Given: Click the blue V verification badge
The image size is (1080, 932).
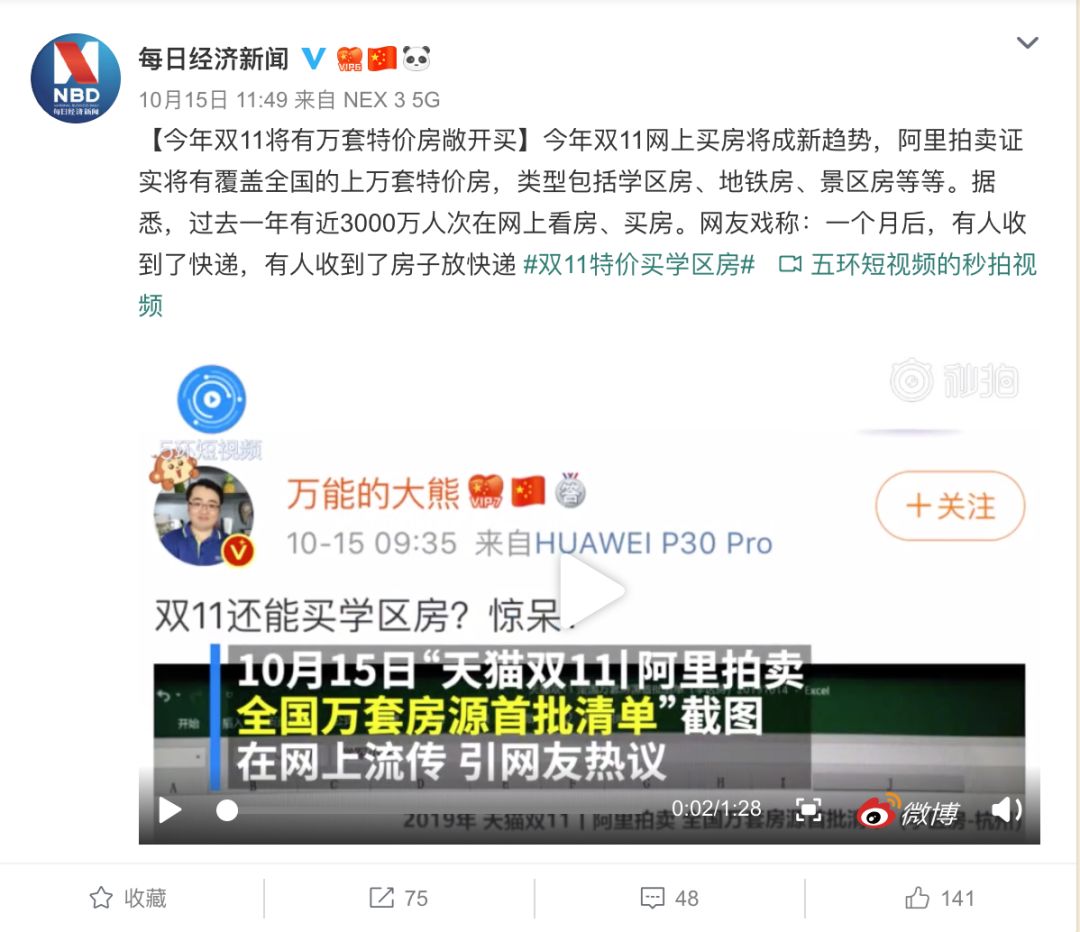Looking at the screenshot, I should tap(314, 59).
